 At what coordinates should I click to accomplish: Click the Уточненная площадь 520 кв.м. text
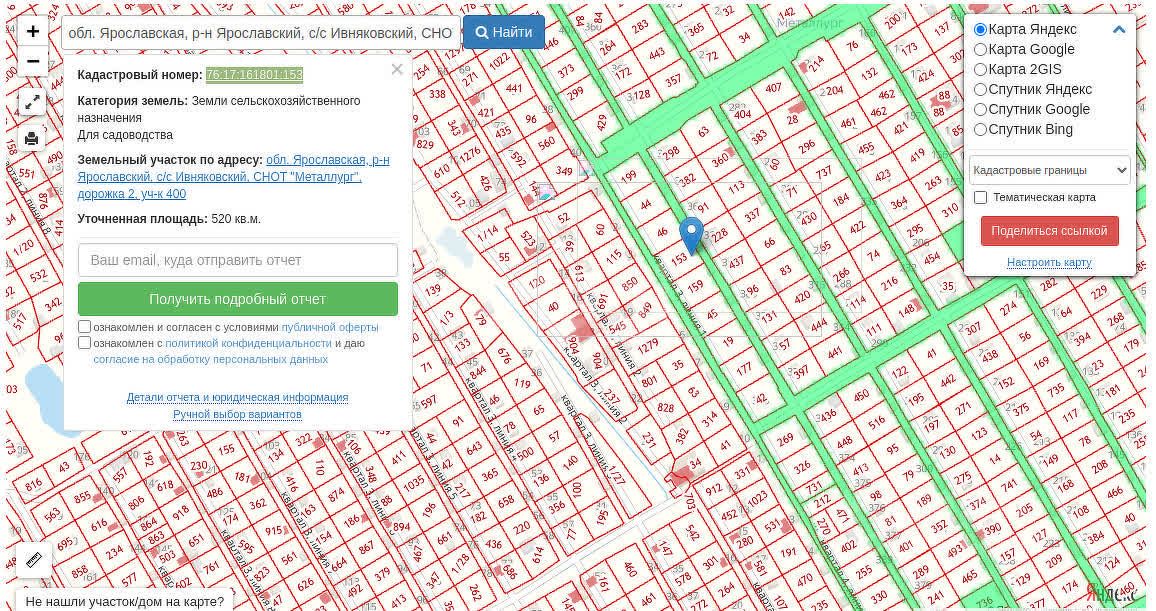click(169, 219)
